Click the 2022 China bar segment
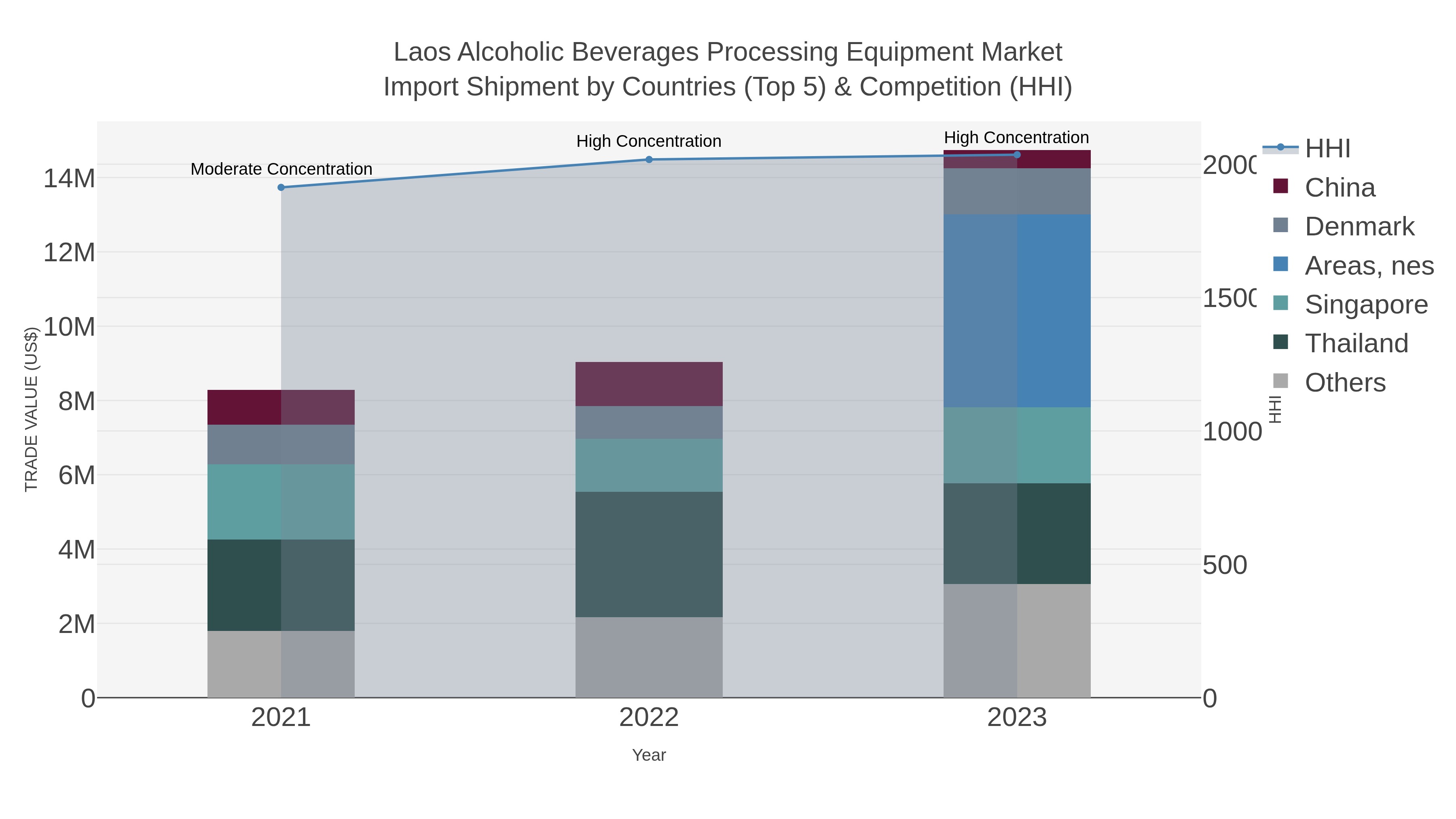Viewport: 1456px width, 819px height. (x=649, y=384)
